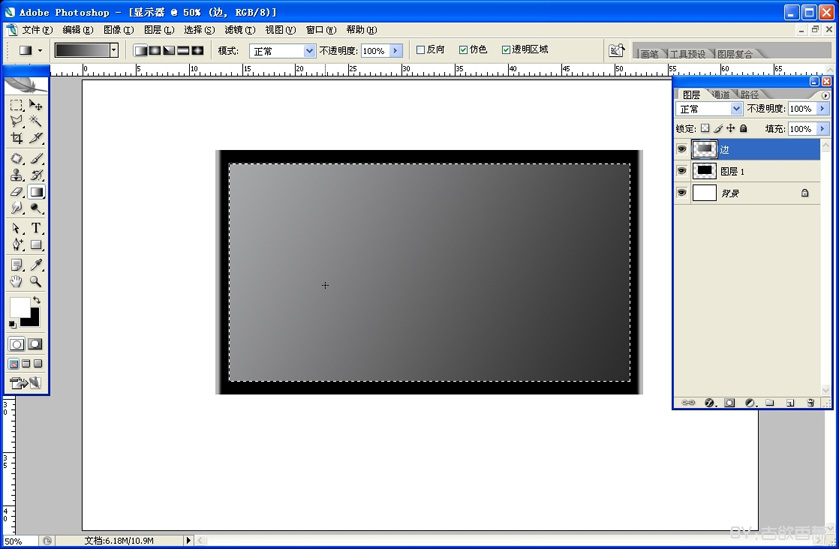Add a layer style effect
The width and height of the screenshot is (839, 549).
tap(710, 402)
